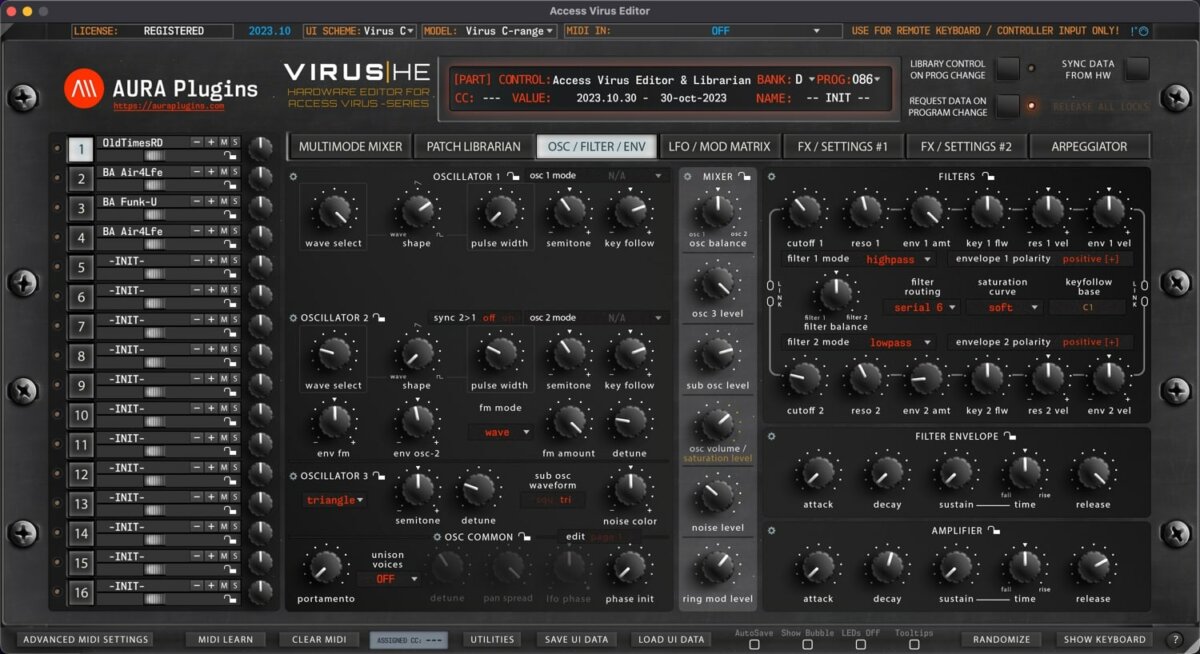The height and width of the screenshot is (654, 1200).
Task: Open the filter routing serial 6 dropdown
Action: coord(921,307)
